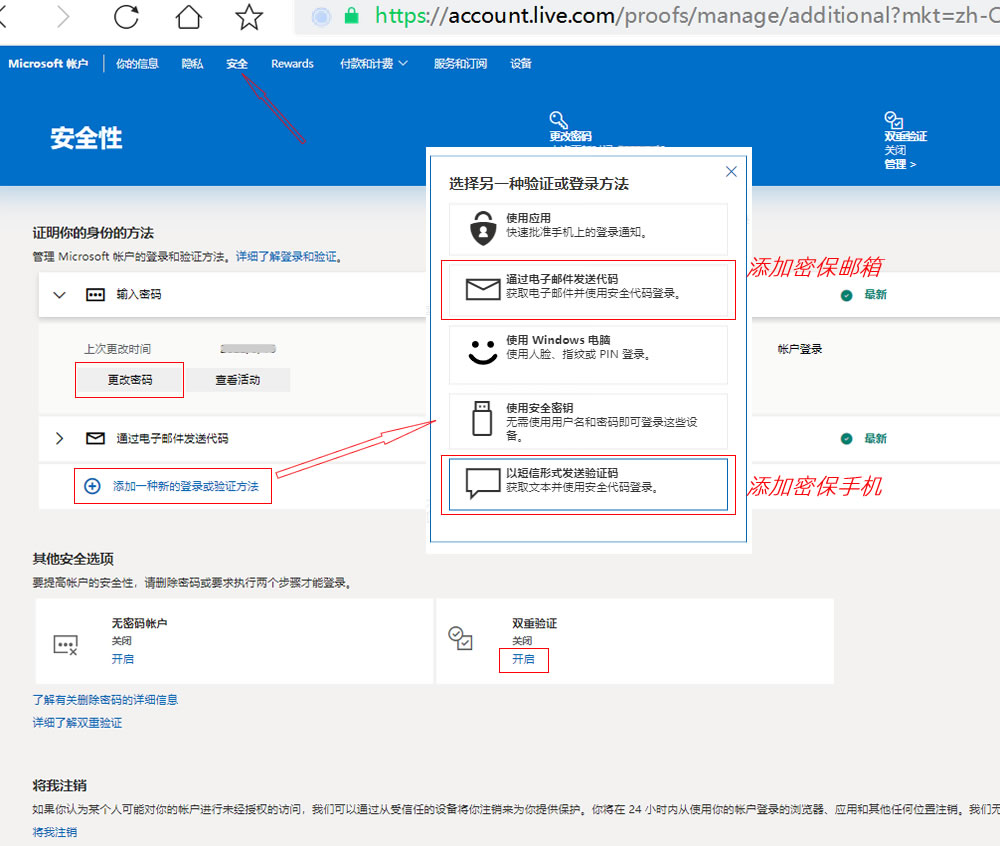Click the envelope icon in the email row
Viewport: 1000px width, 846px height.
click(95, 439)
